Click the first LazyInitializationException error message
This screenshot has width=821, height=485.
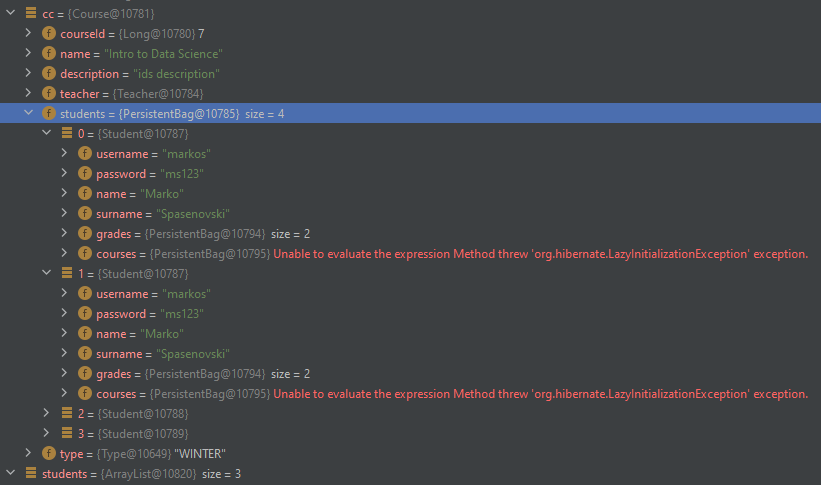pos(540,254)
